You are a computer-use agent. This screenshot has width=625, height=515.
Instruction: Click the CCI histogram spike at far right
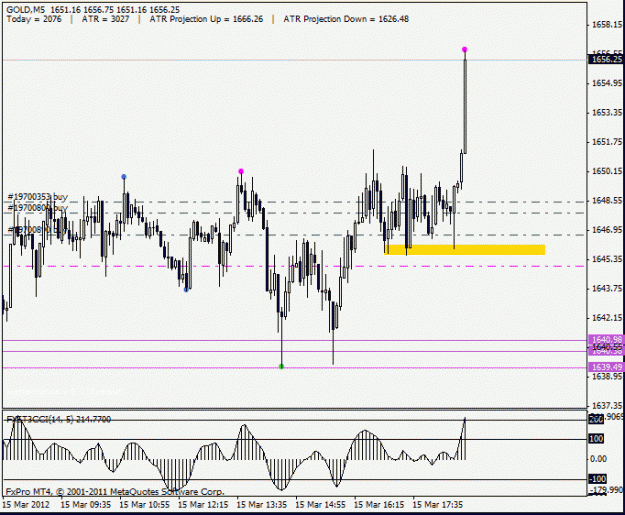(464, 438)
